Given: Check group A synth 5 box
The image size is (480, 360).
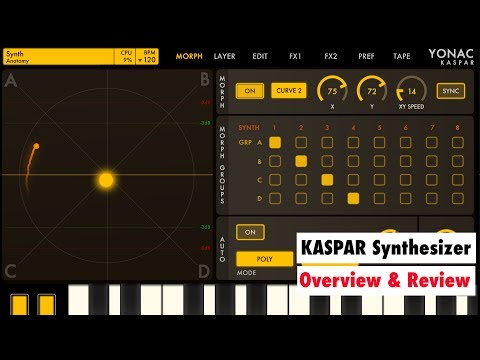Looking at the screenshot, I should coord(379,142).
